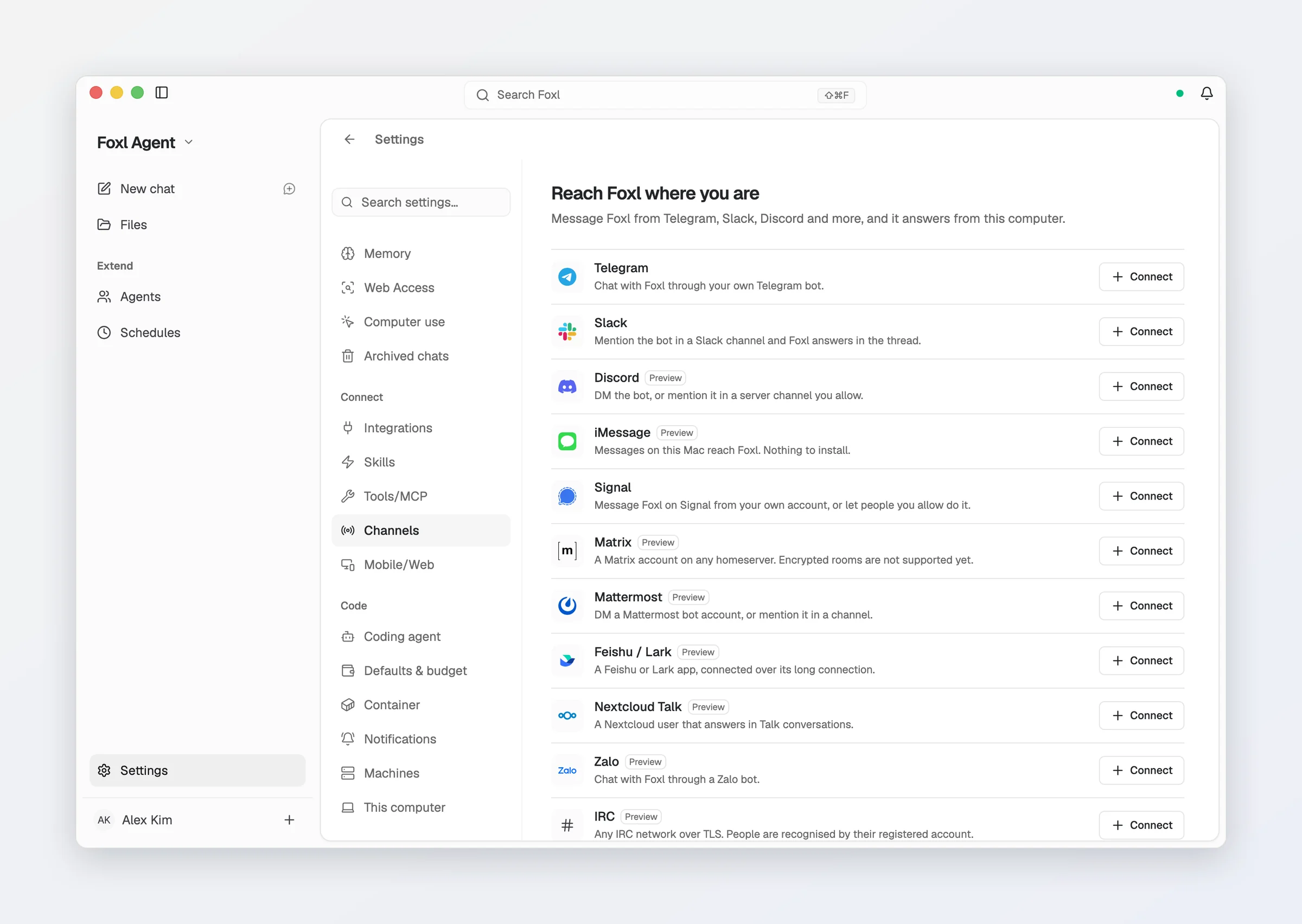
Task: Open Schedules in the sidebar
Action: tap(197, 333)
